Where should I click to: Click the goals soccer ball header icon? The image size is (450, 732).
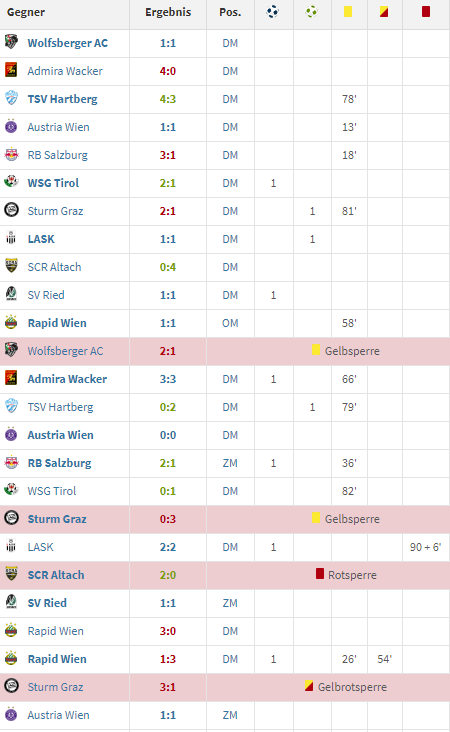coord(273,12)
